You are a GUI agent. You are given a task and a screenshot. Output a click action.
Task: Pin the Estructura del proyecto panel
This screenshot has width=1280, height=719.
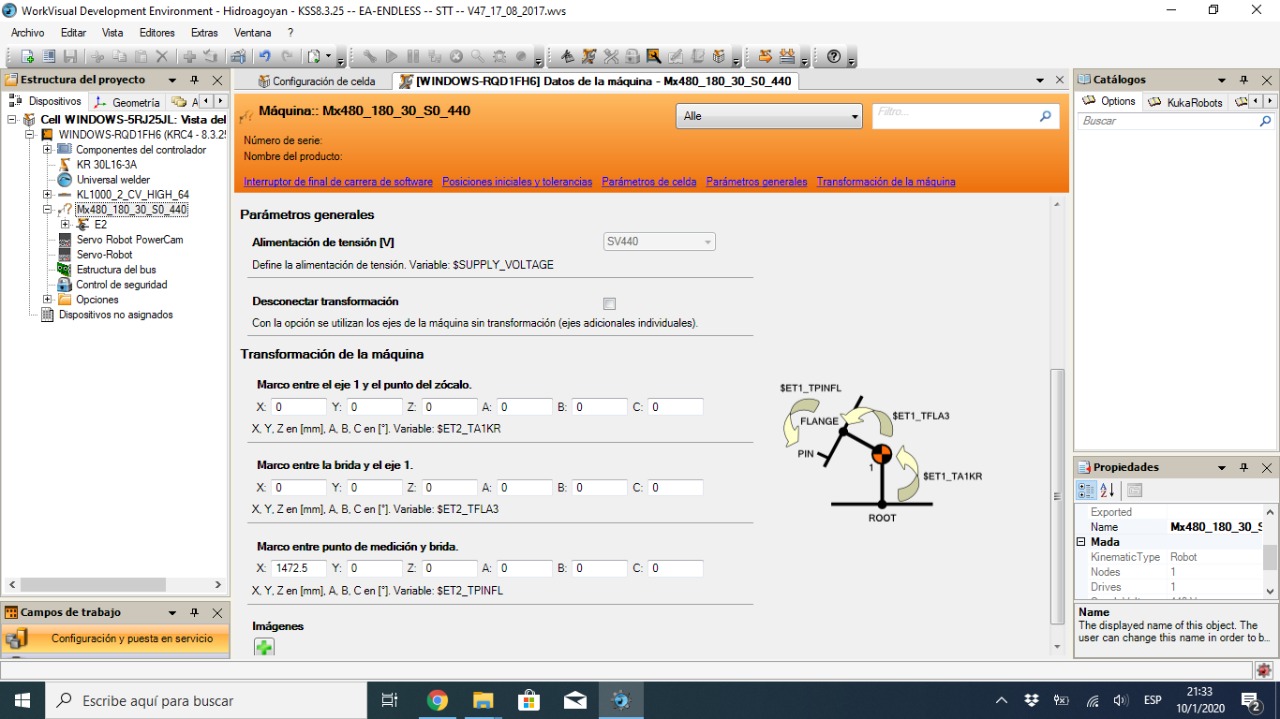click(195, 80)
